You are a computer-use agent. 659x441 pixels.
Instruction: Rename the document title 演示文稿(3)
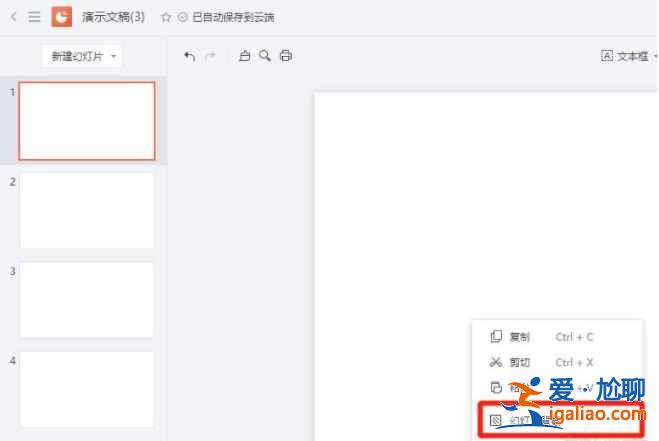113,17
